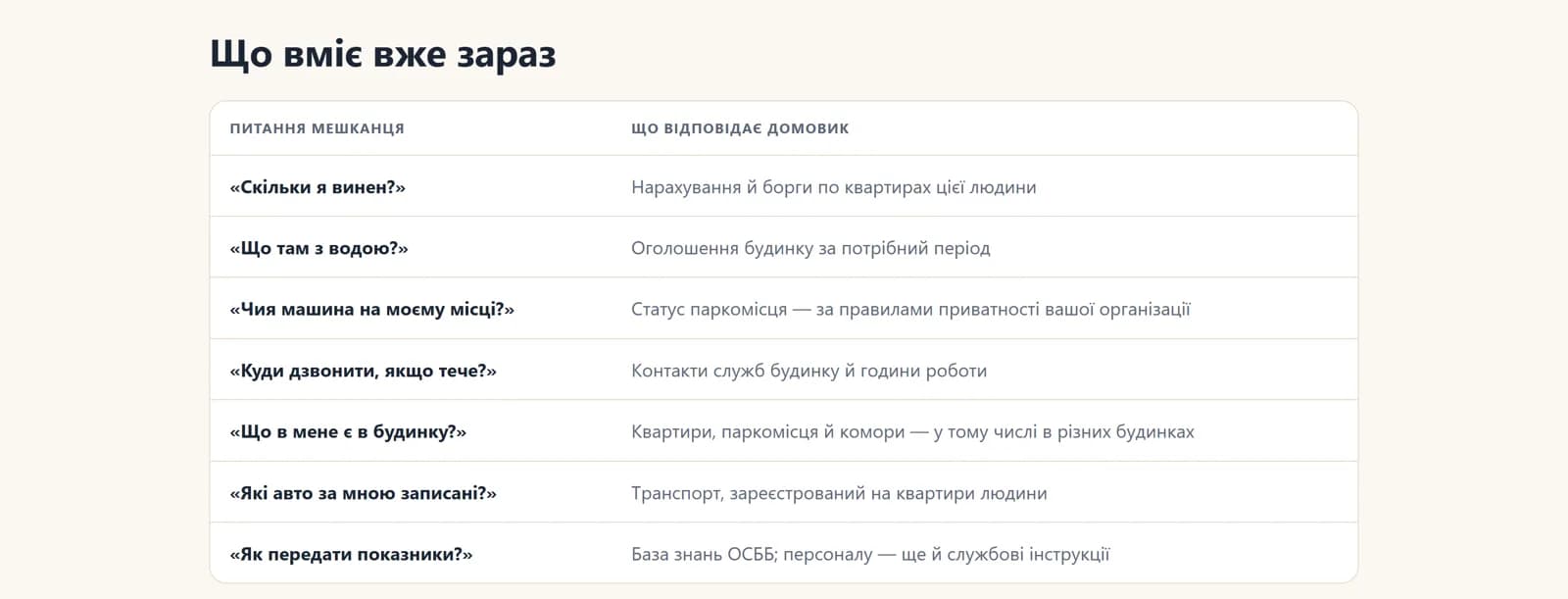Image resolution: width=1568 pixels, height=599 pixels.
Task: Click the «Які авто за мною записані?» cell
Action: coord(363,493)
